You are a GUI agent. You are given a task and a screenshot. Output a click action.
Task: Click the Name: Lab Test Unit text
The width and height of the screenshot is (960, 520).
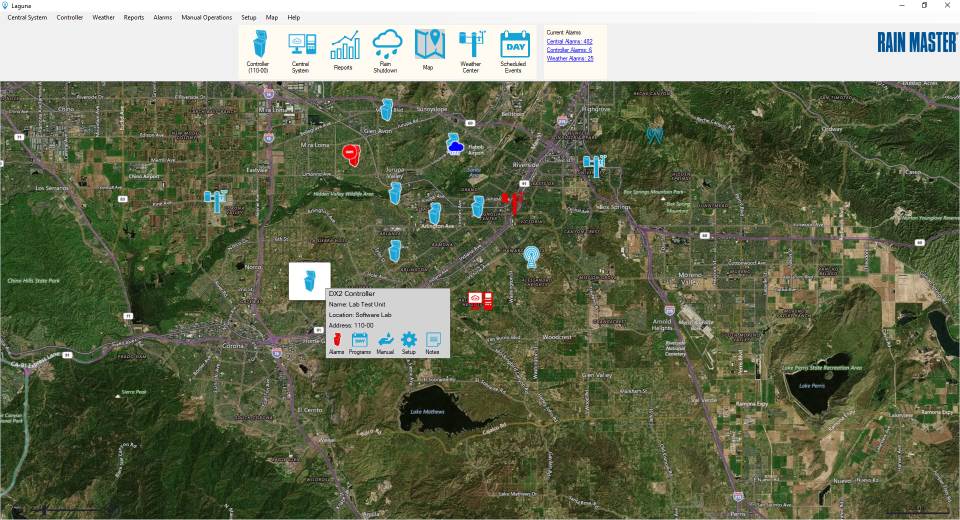coord(357,304)
